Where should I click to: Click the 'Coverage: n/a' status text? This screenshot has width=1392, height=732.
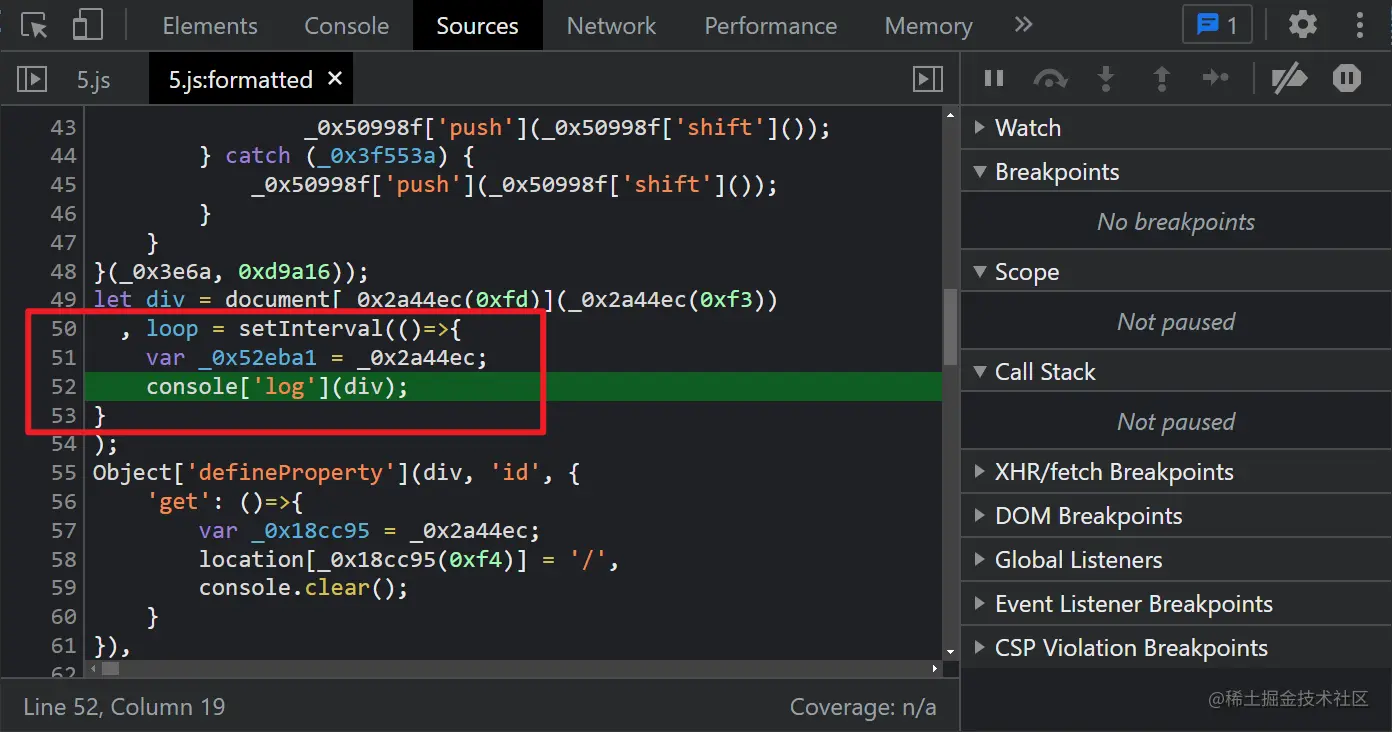(x=863, y=707)
